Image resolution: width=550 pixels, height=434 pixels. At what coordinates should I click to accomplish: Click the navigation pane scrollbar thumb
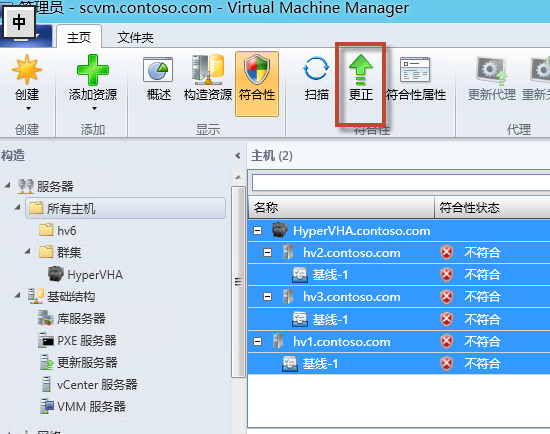pyautogui.click(x=238, y=282)
